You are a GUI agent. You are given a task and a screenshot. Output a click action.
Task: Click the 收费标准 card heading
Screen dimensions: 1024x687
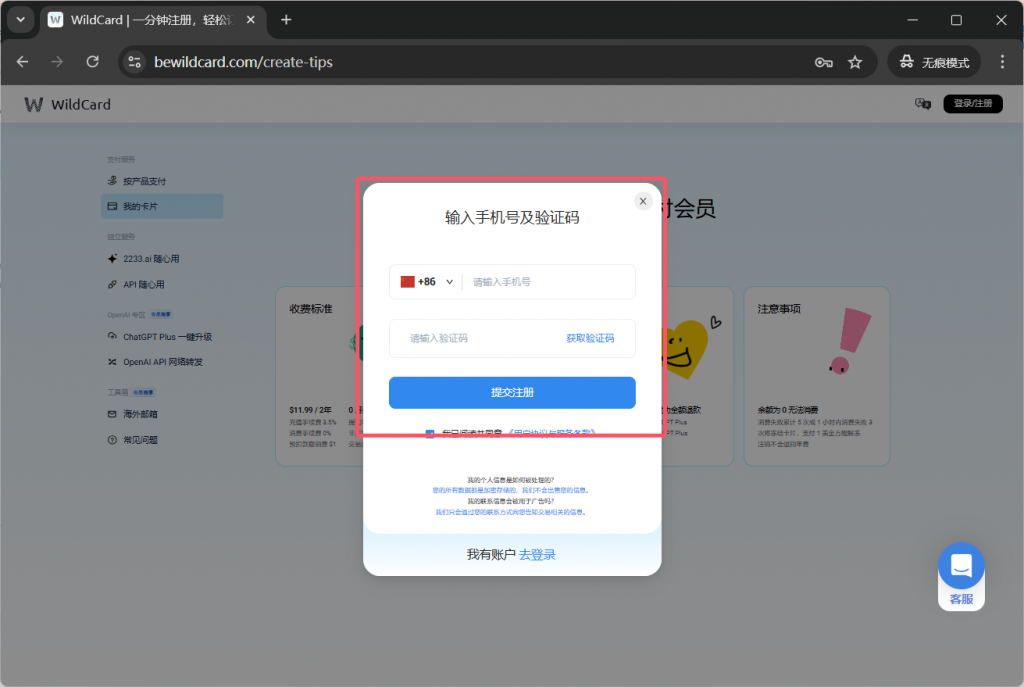coord(311,309)
